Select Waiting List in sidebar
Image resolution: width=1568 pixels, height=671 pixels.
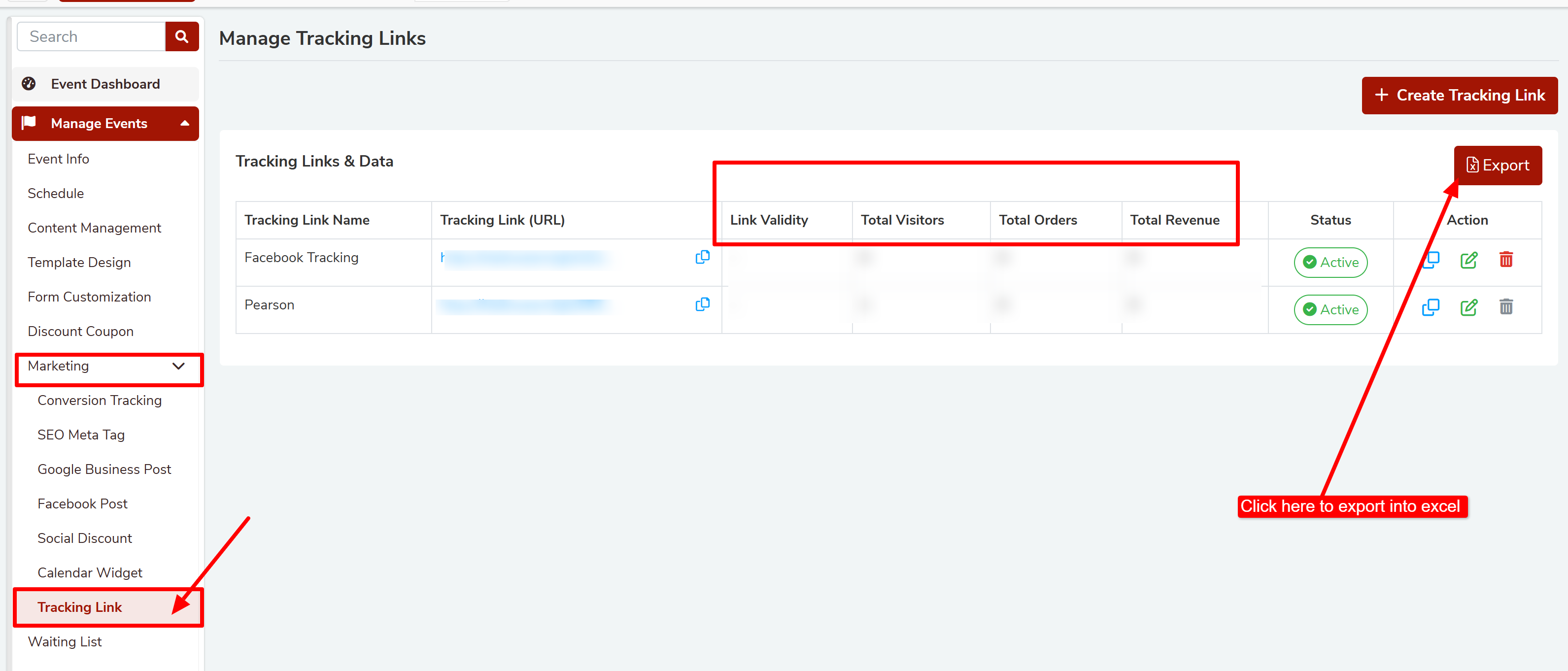(x=65, y=642)
